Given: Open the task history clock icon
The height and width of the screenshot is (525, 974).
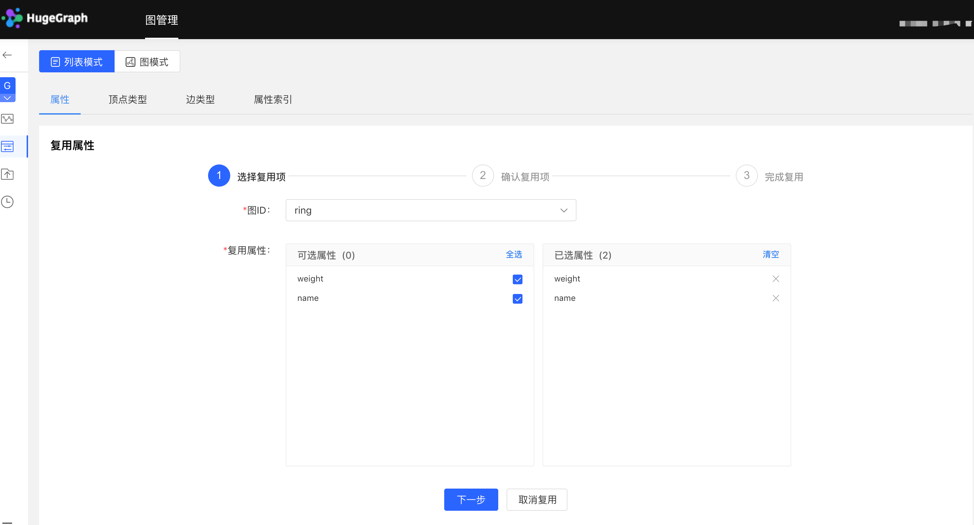Looking at the screenshot, I should (x=8, y=202).
